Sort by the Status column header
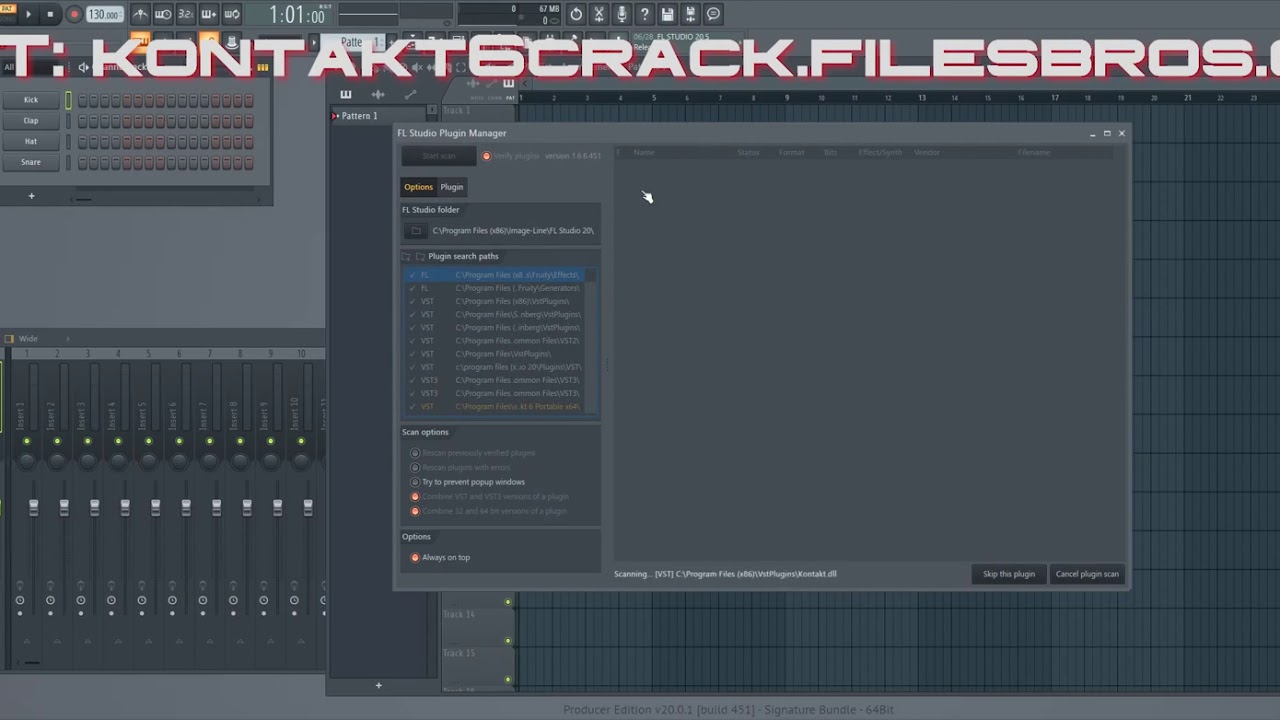The height and width of the screenshot is (720, 1280). point(748,153)
